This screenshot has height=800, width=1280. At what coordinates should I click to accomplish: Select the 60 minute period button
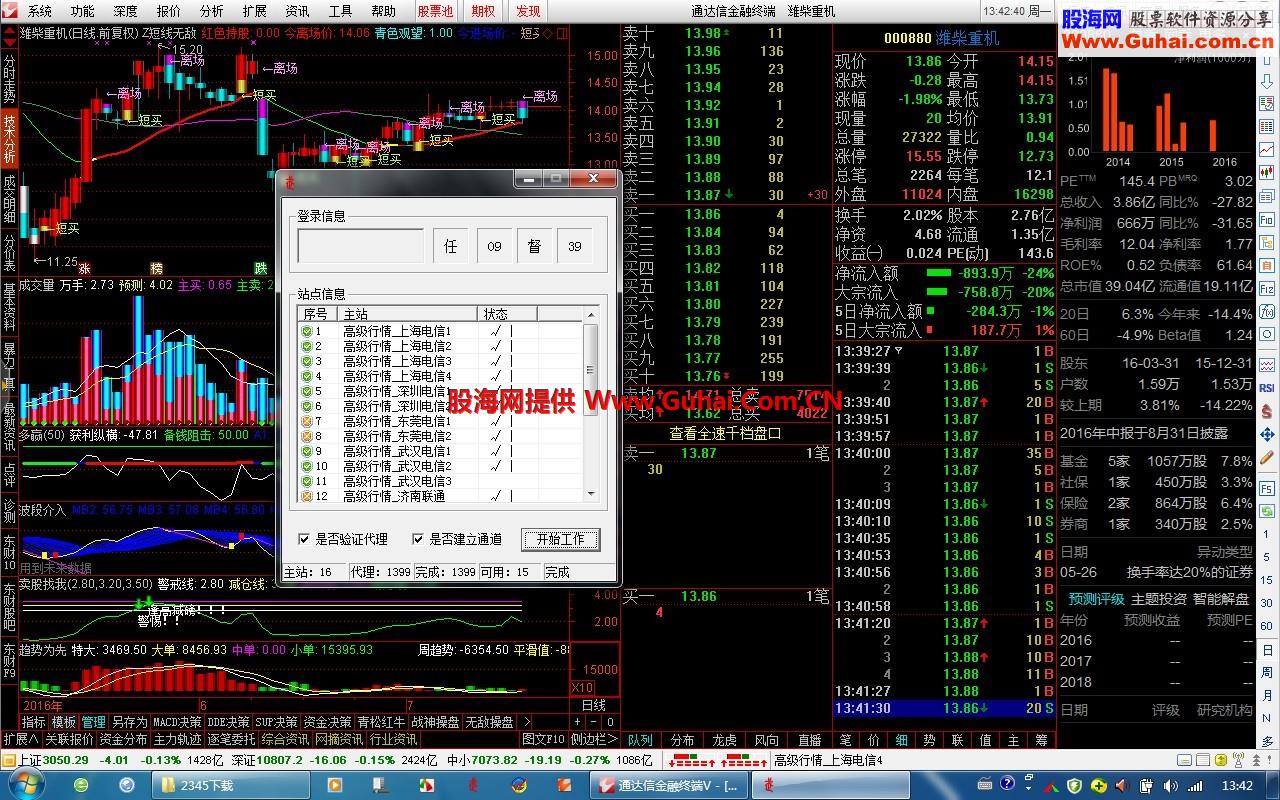click(1267, 625)
